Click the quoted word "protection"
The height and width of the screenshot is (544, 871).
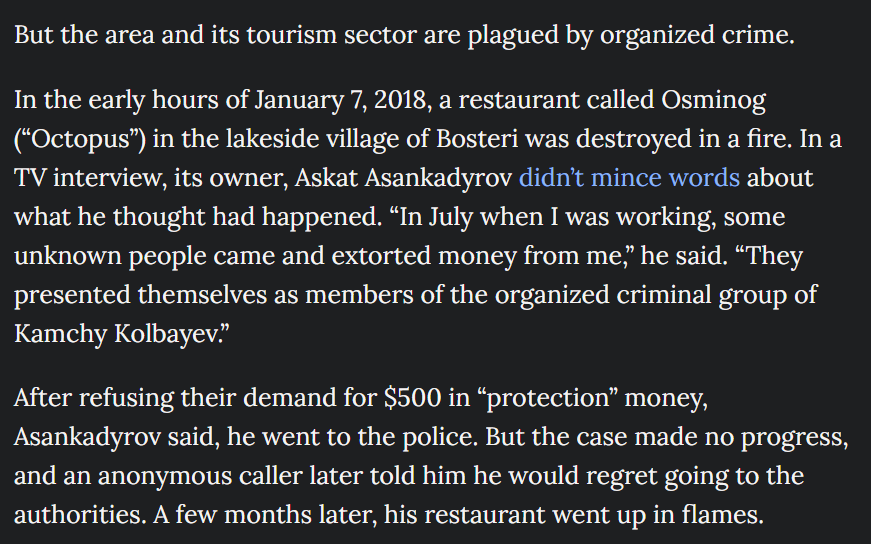(547, 398)
